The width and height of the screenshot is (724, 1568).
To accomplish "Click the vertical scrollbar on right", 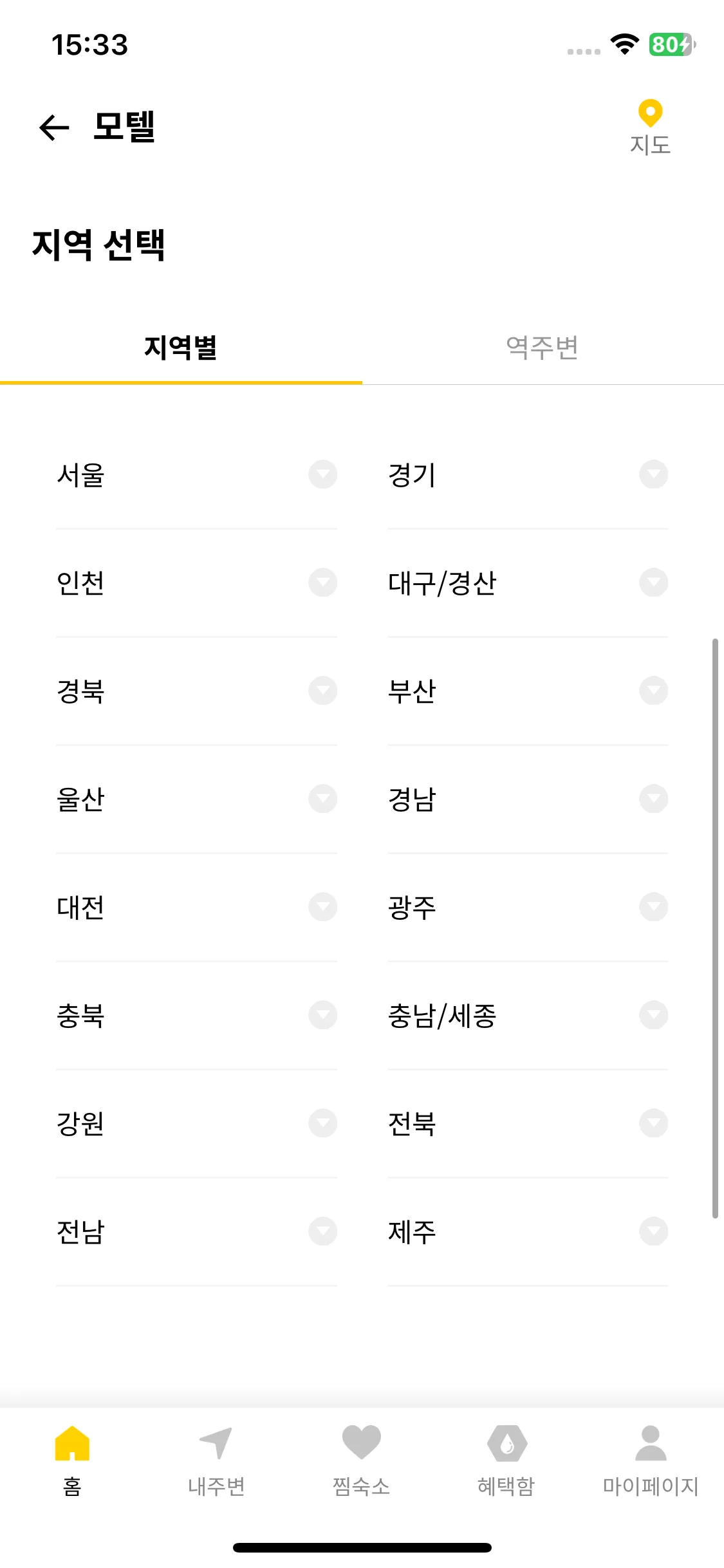I will click(715, 928).
